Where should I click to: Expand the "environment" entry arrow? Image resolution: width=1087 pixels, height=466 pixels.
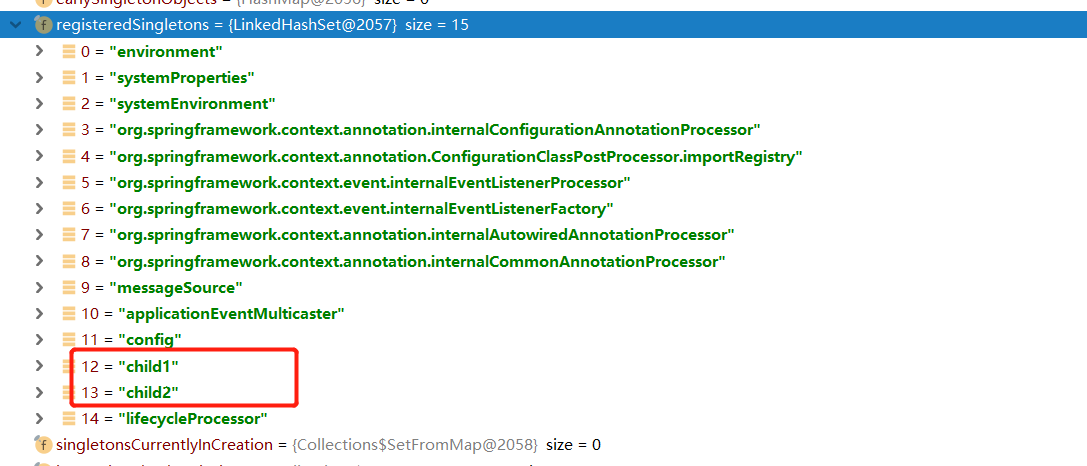pos(40,51)
